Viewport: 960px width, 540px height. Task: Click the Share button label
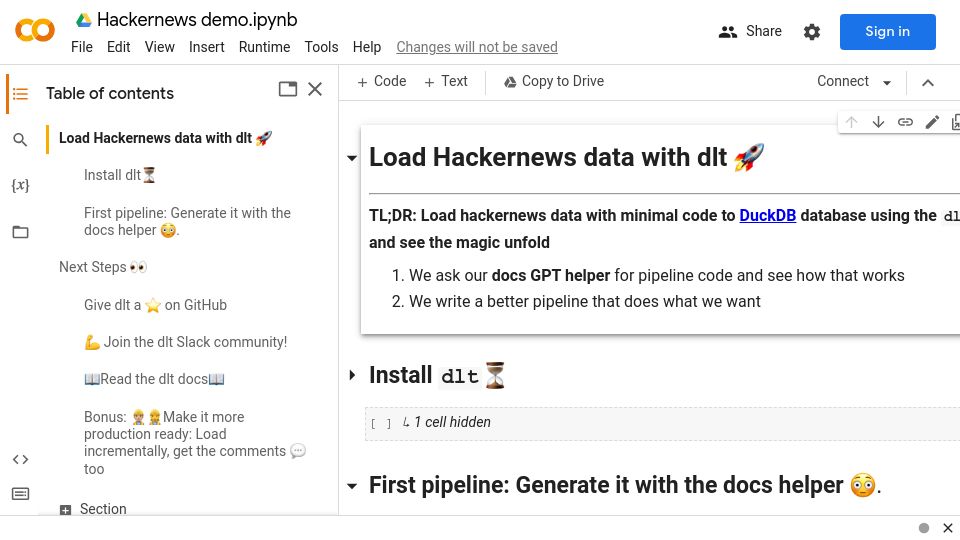pyautogui.click(x=763, y=31)
